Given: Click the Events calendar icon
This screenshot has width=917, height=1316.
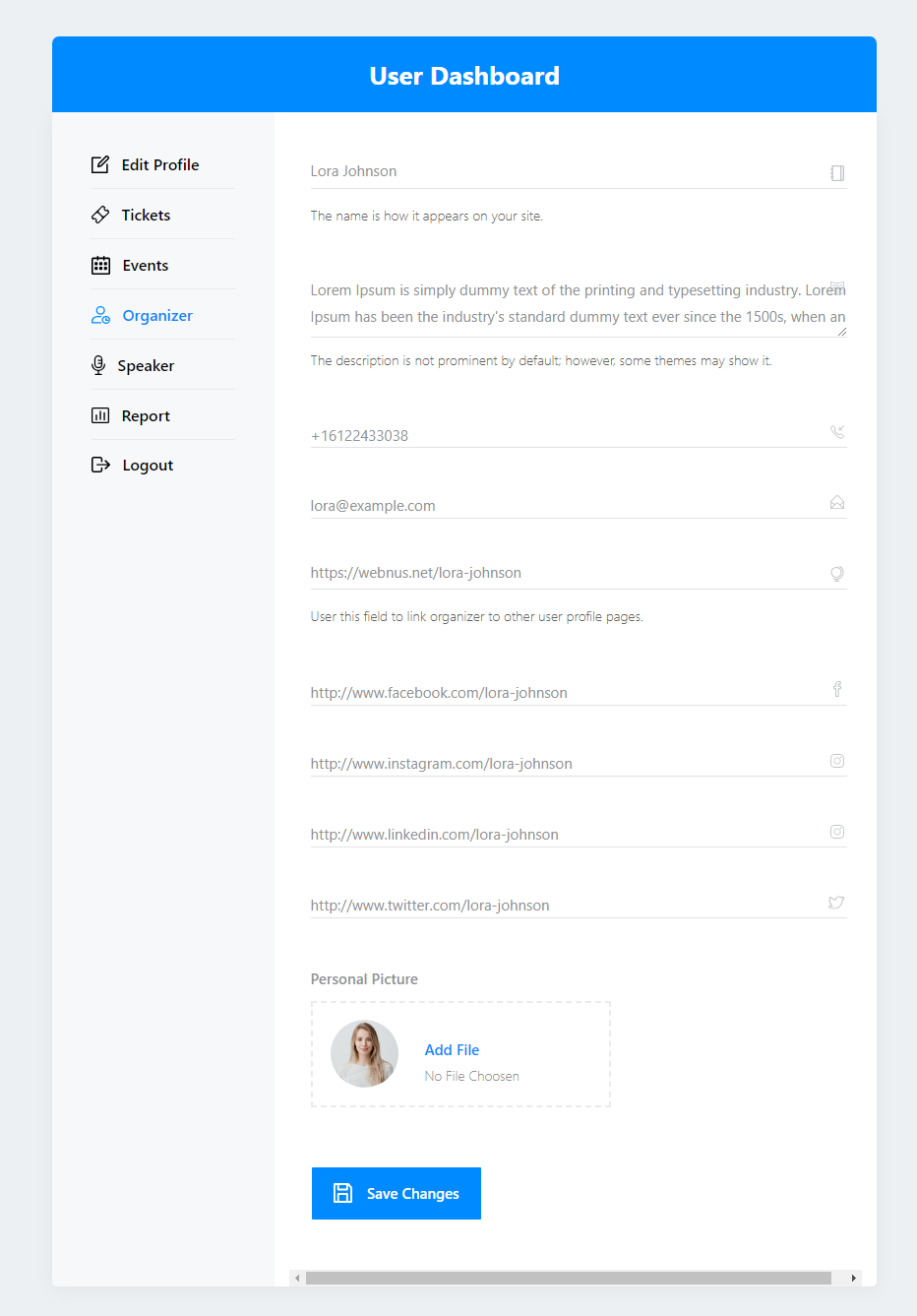Looking at the screenshot, I should [100, 265].
